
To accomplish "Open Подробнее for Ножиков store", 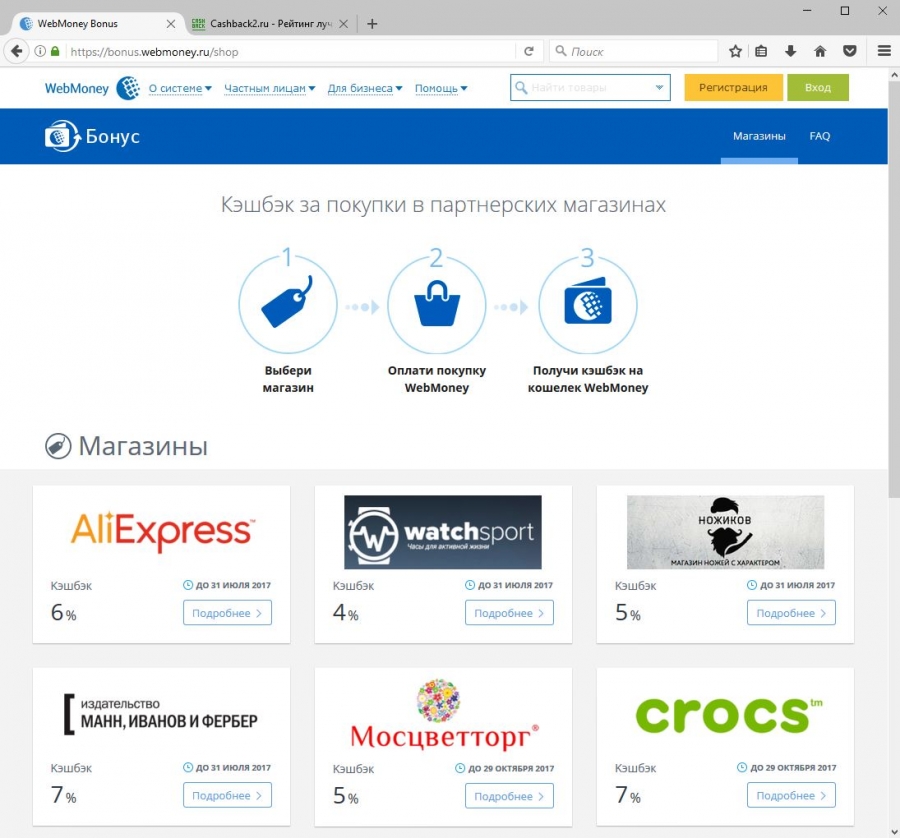I will 791,613.
